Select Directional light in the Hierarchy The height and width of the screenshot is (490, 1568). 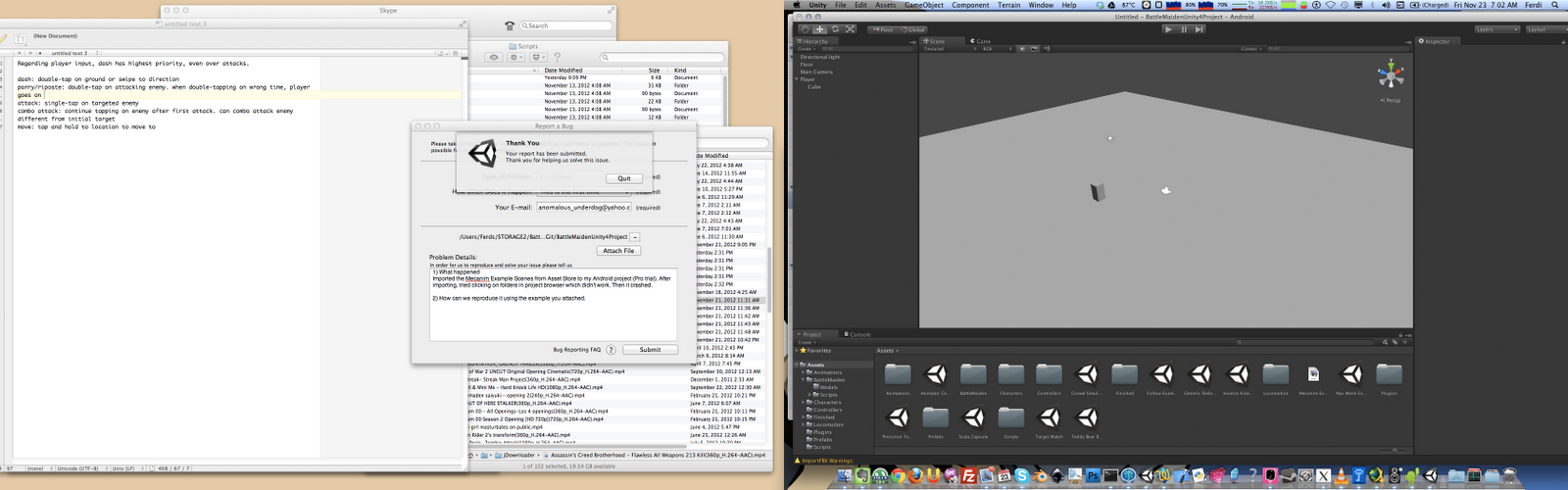coord(820,57)
